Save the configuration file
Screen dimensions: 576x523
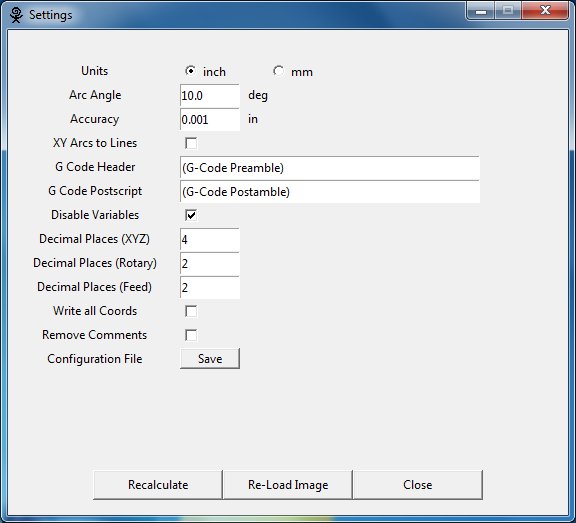pos(210,358)
